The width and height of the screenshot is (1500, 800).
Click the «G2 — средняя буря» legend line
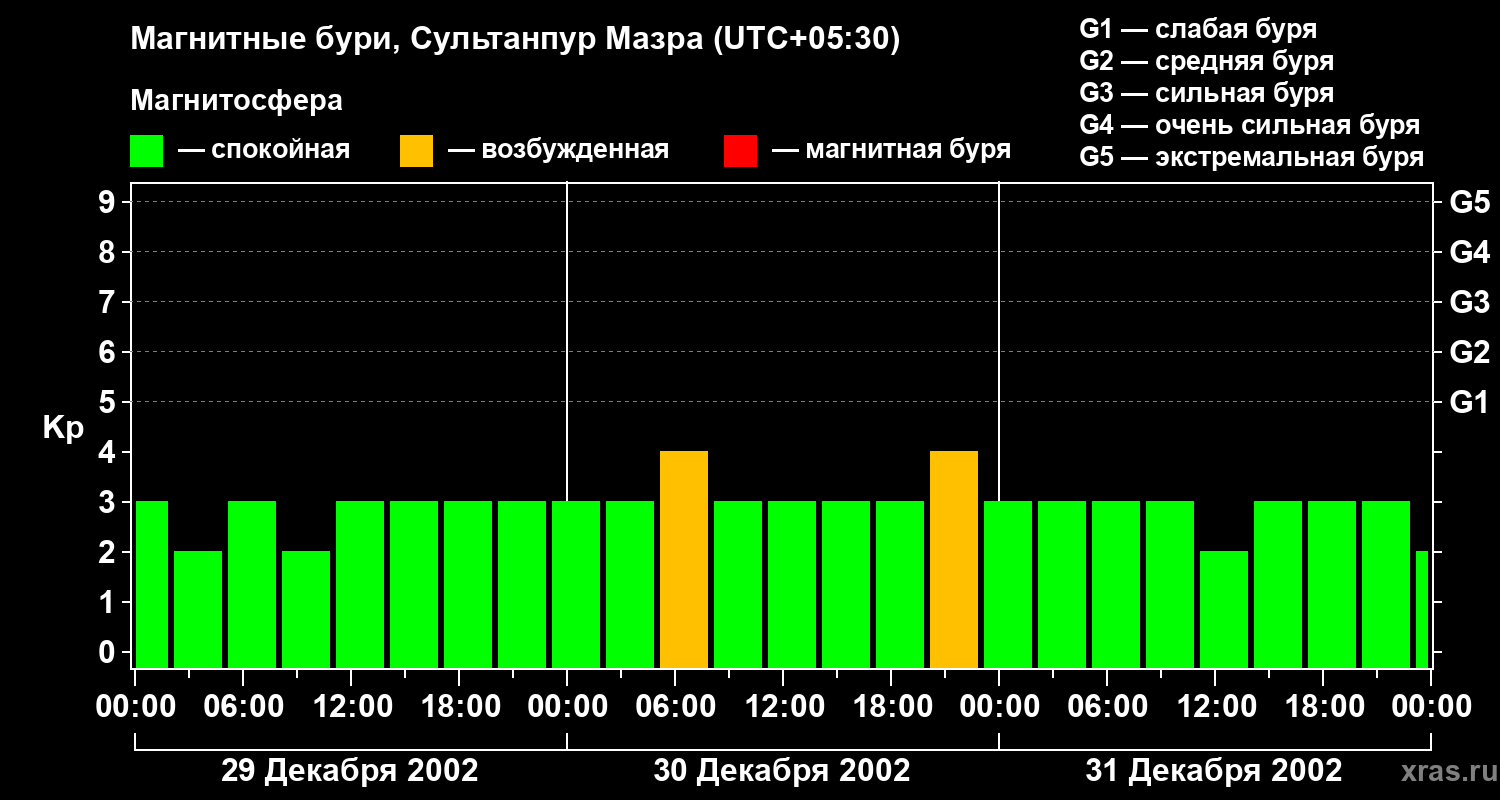tap(1207, 61)
